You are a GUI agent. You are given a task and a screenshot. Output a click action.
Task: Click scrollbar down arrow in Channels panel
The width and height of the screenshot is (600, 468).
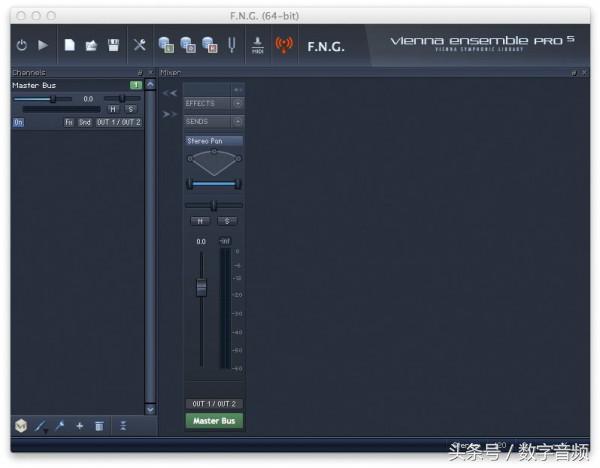(150, 409)
